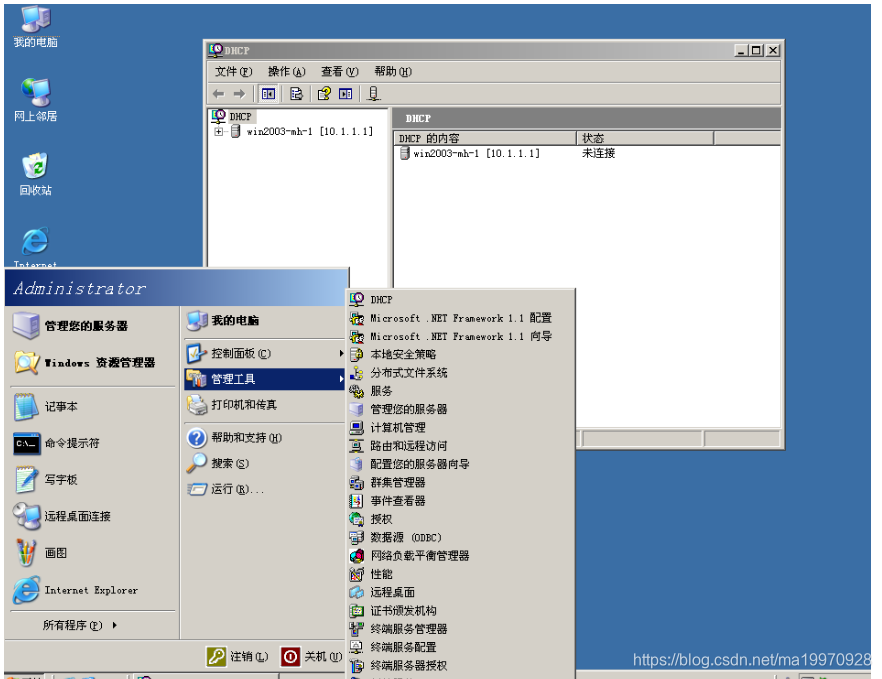Launch Internet Explorer from Start menu
The height and width of the screenshot is (679, 882).
pos(92,590)
